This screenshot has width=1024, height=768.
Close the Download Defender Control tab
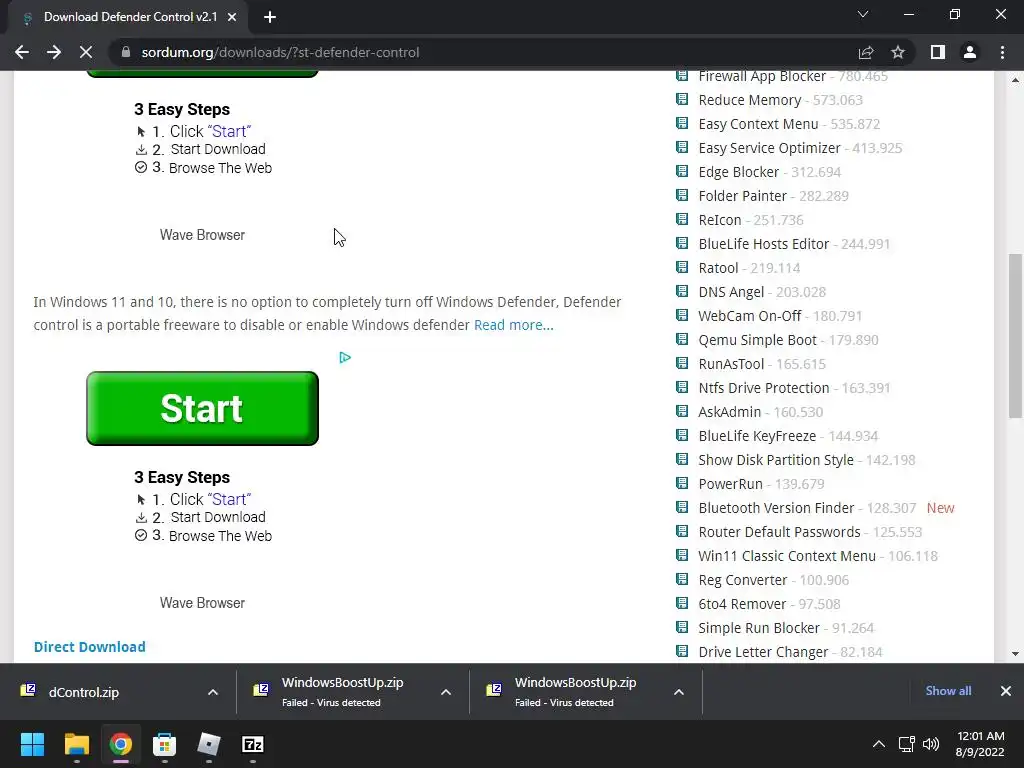click(x=232, y=18)
